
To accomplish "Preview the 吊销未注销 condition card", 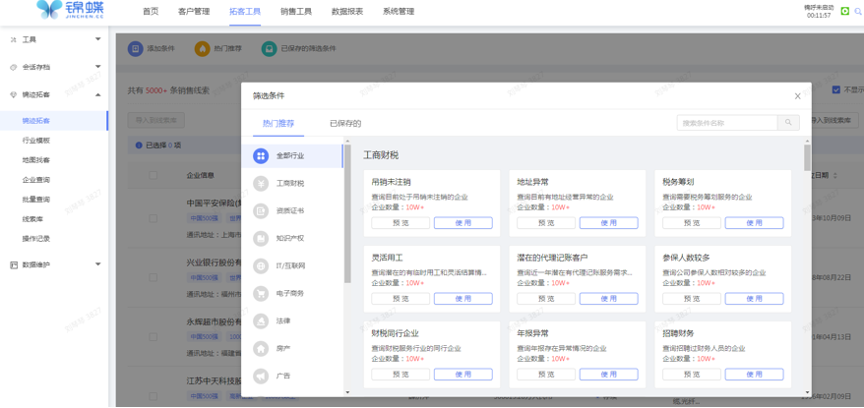I will click(x=401, y=223).
